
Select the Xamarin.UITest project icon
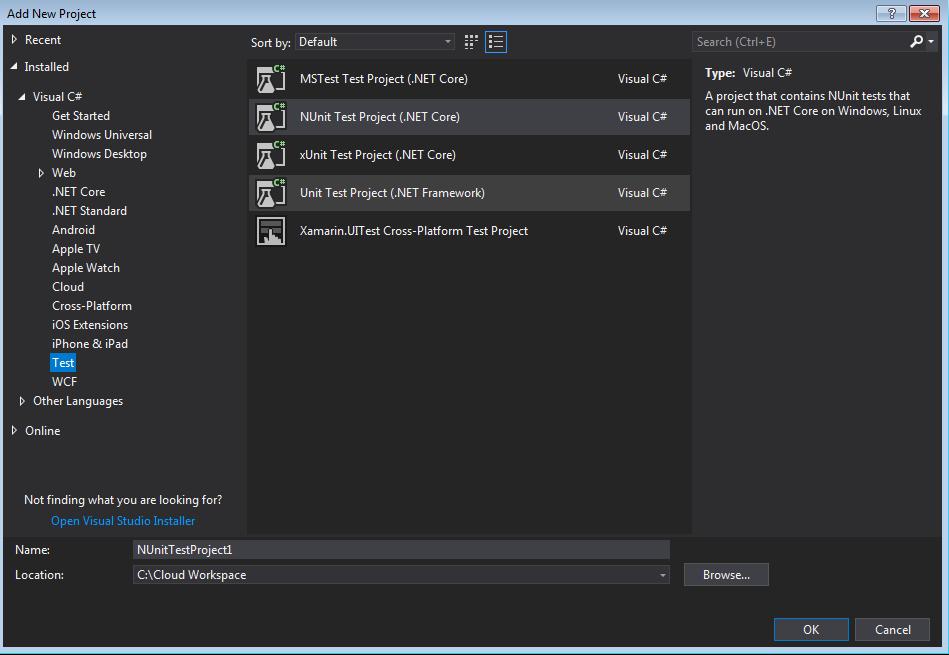tap(270, 230)
